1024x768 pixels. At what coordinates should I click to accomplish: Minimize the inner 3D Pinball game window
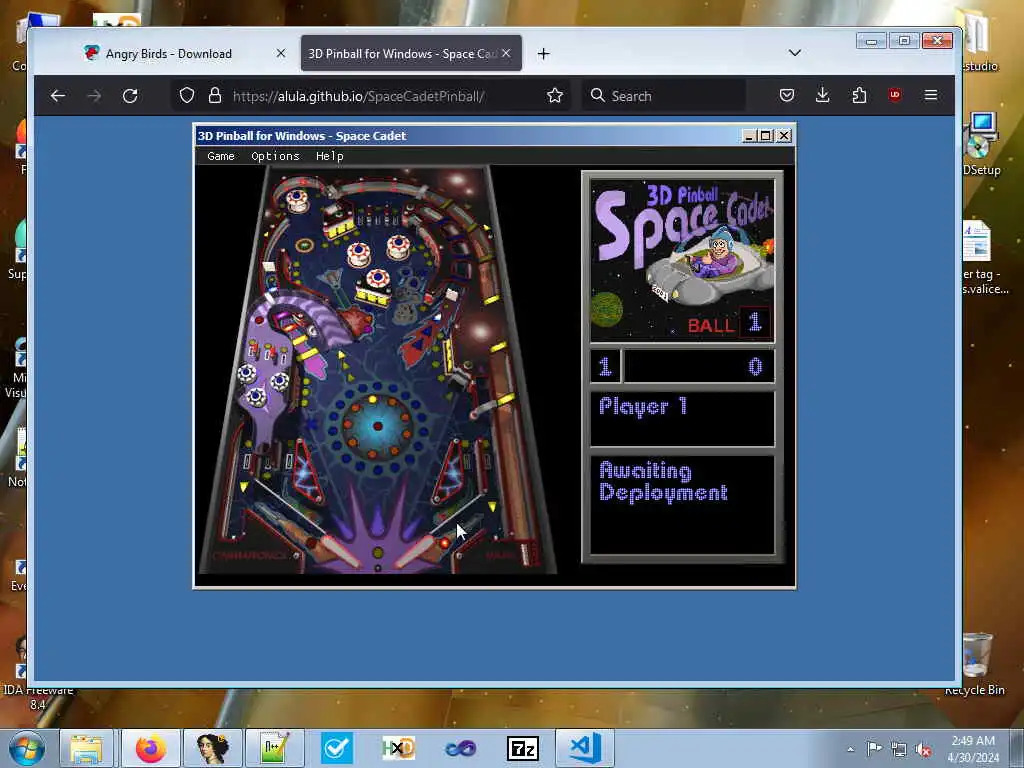[x=750, y=136]
